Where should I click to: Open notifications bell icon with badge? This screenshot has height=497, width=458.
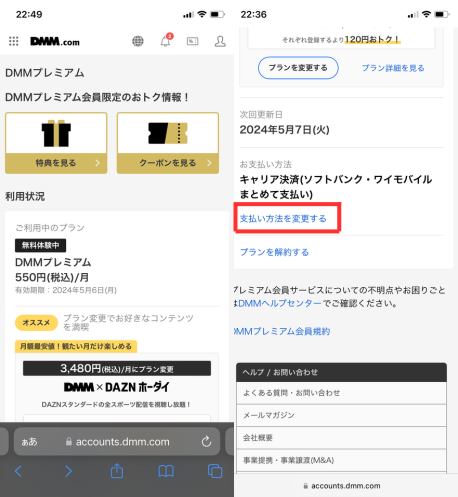(x=166, y=40)
